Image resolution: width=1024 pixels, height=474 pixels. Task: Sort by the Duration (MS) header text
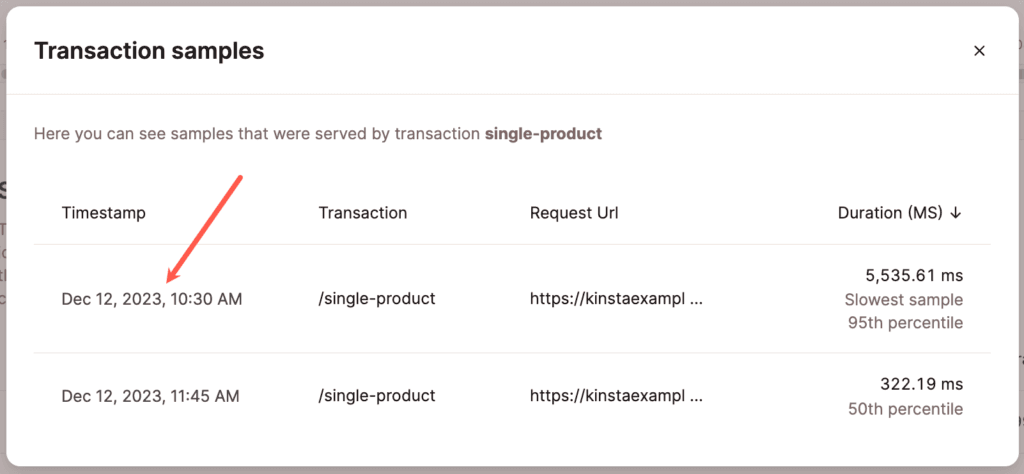pos(890,213)
